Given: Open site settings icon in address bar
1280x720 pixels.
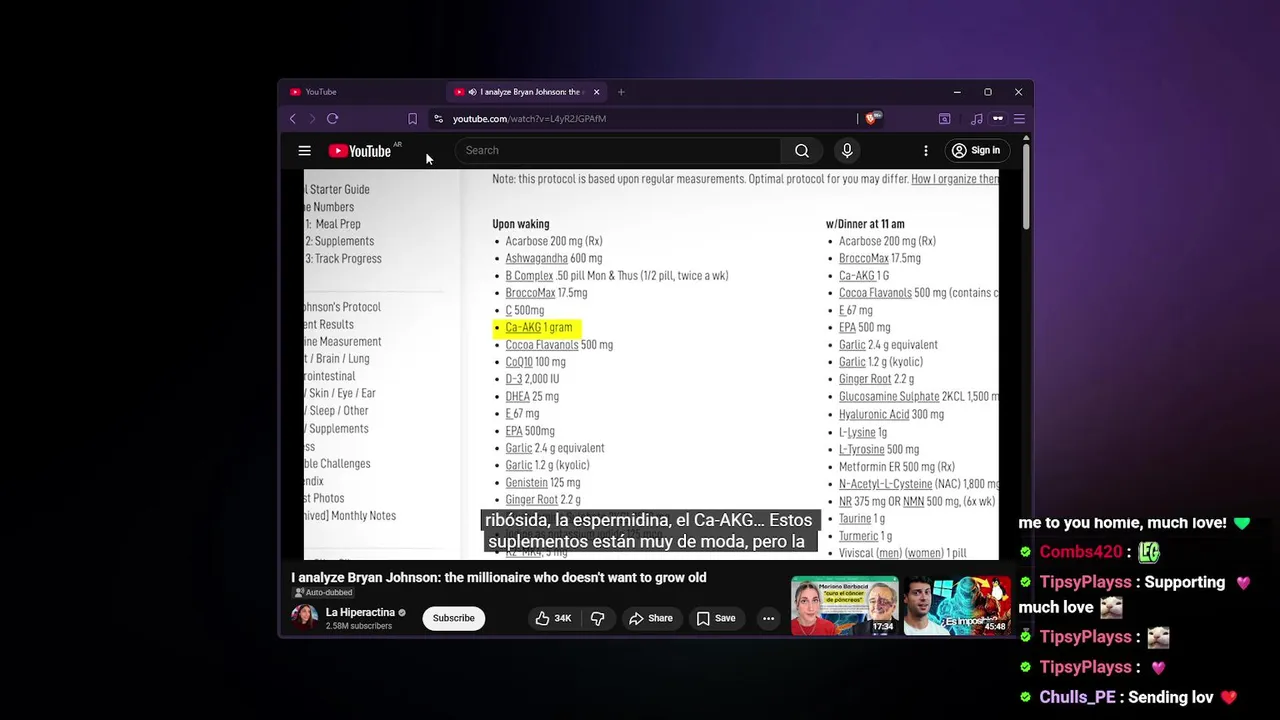Looking at the screenshot, I should click(x=438, y=118).
